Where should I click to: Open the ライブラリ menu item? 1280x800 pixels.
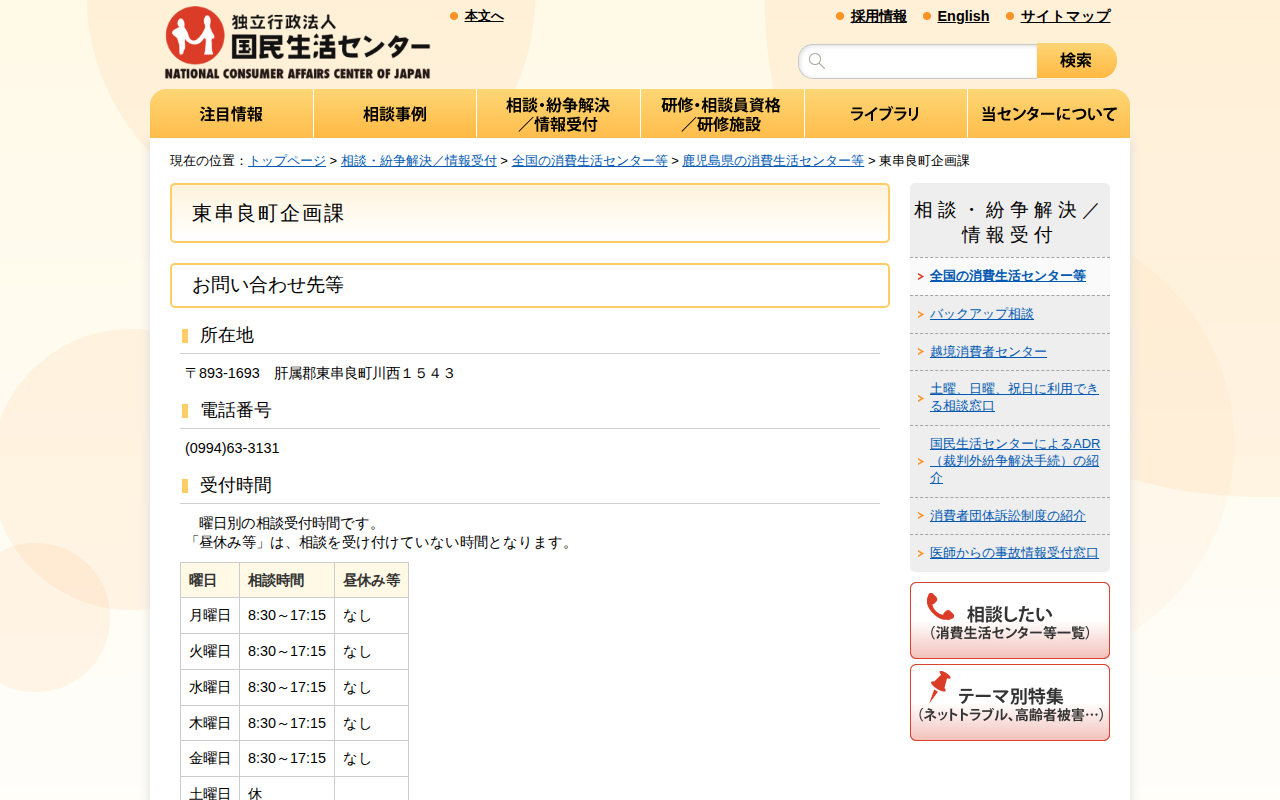pyautogui.click(x=885, y=113)
